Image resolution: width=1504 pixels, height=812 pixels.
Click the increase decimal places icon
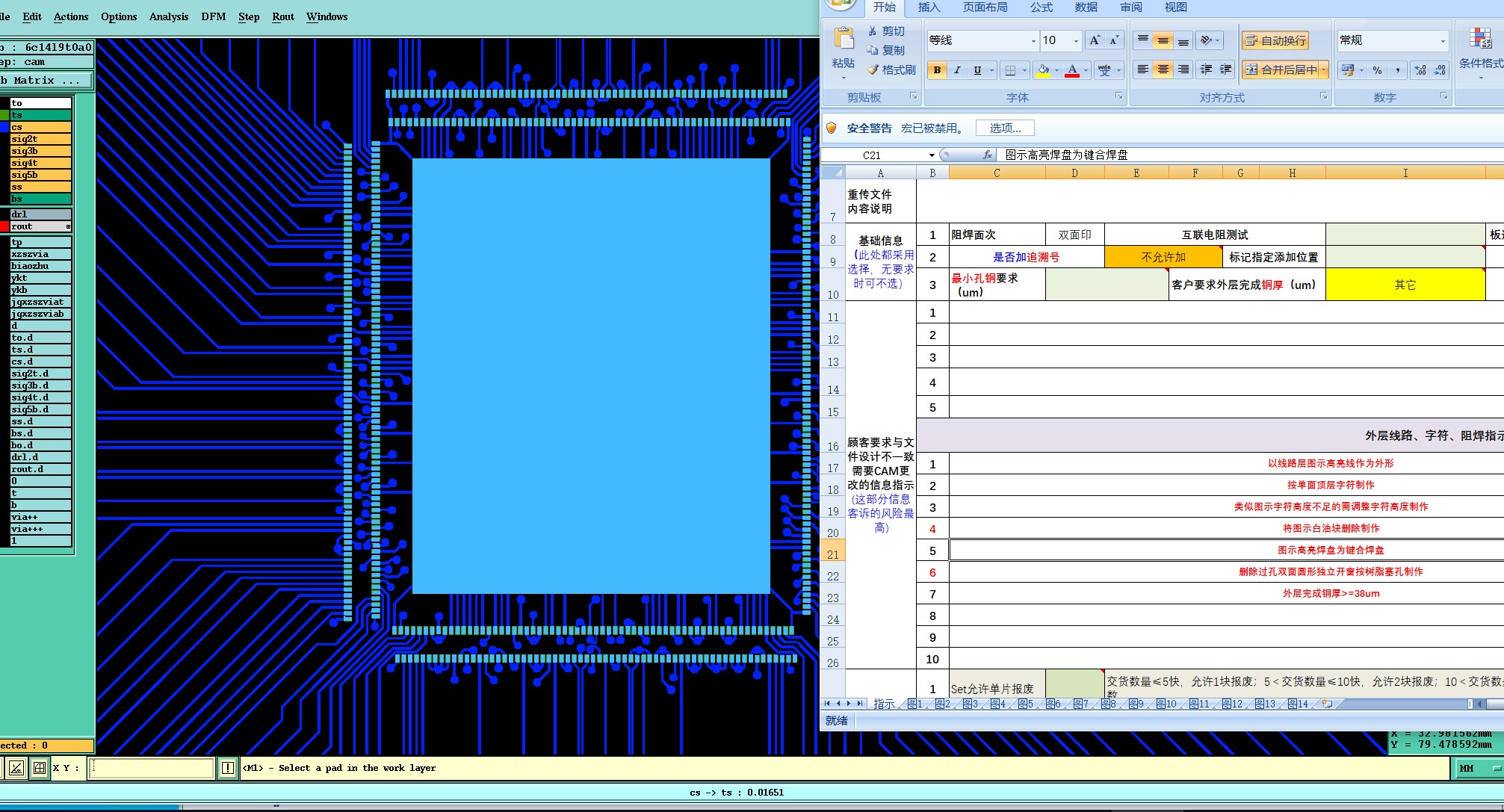pos(1420,70)
